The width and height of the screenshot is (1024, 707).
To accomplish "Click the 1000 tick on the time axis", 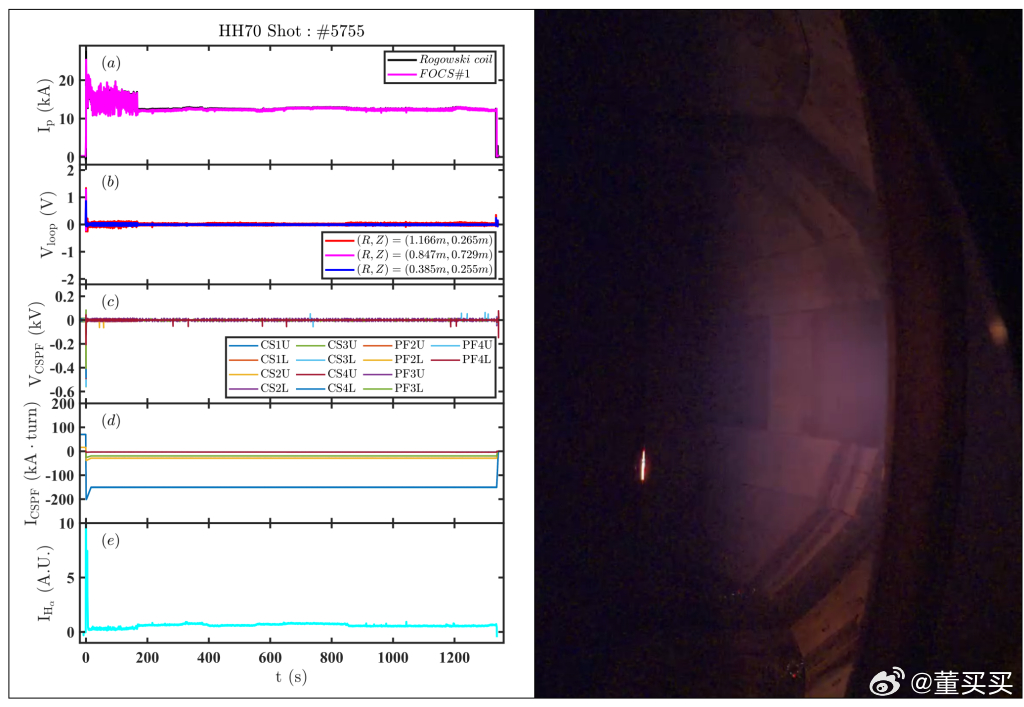I will [392, 658].
